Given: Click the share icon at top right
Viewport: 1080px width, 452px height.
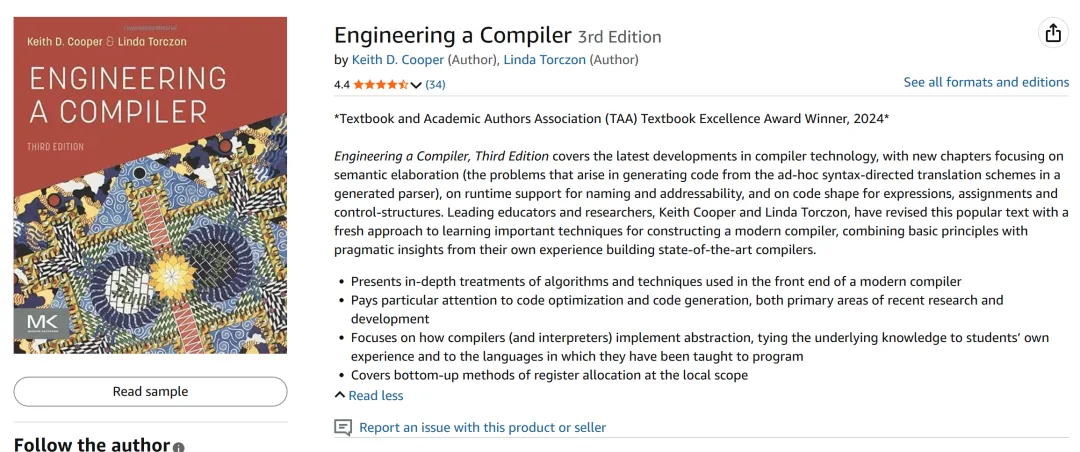Looking at the screenshot, I should coord(1053,33).
